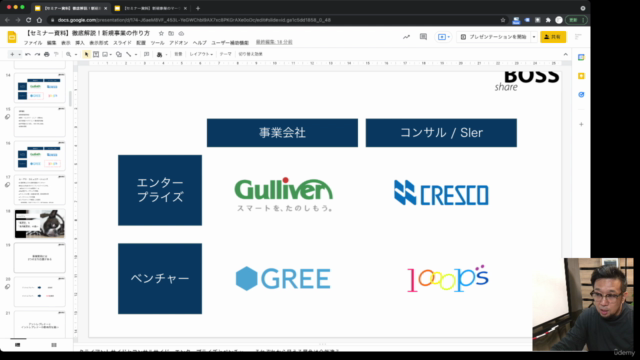
Task: Switch to grid view at bottom
Action: point(54,345)
